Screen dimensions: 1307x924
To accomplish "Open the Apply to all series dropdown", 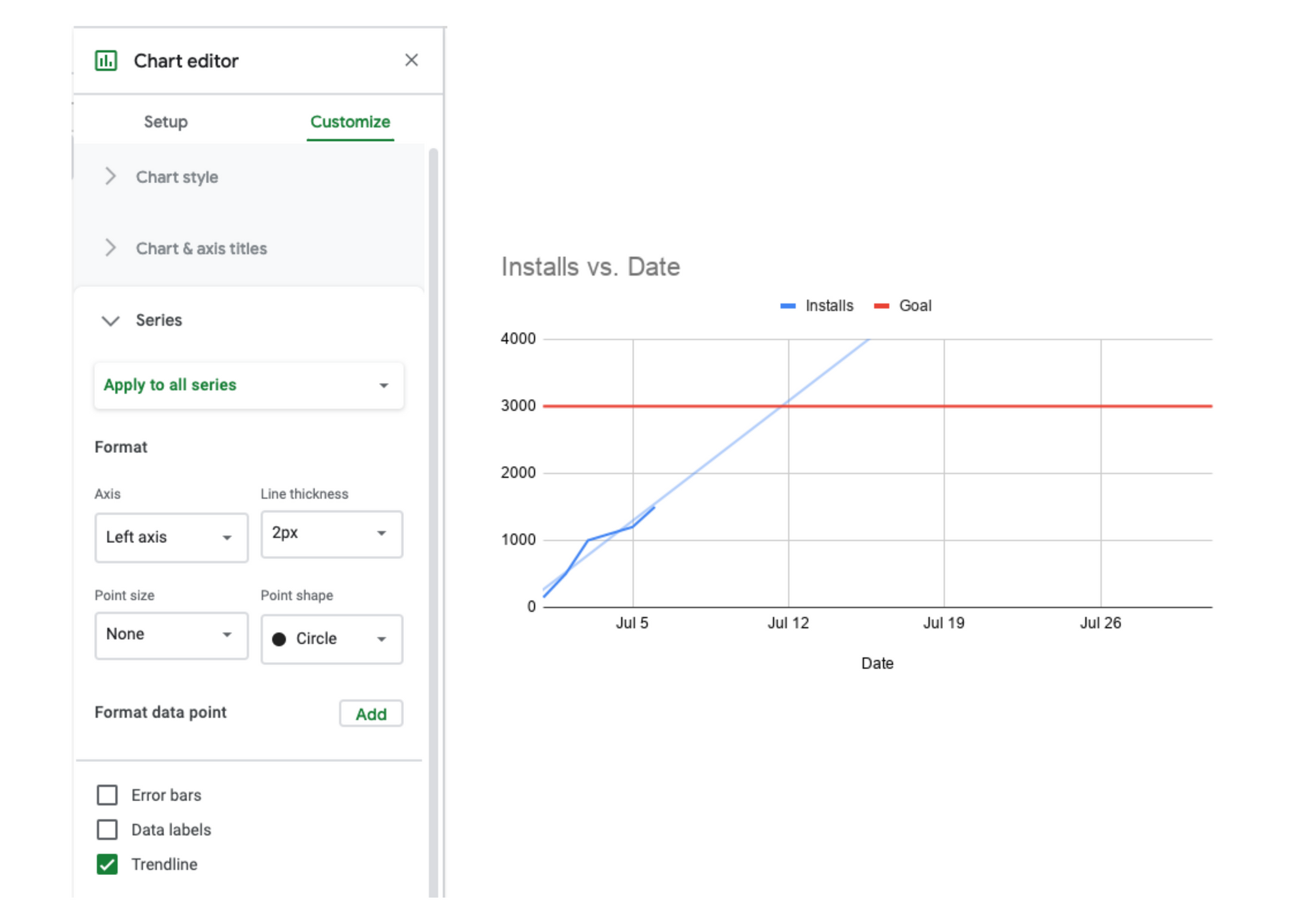I will 248,385.
